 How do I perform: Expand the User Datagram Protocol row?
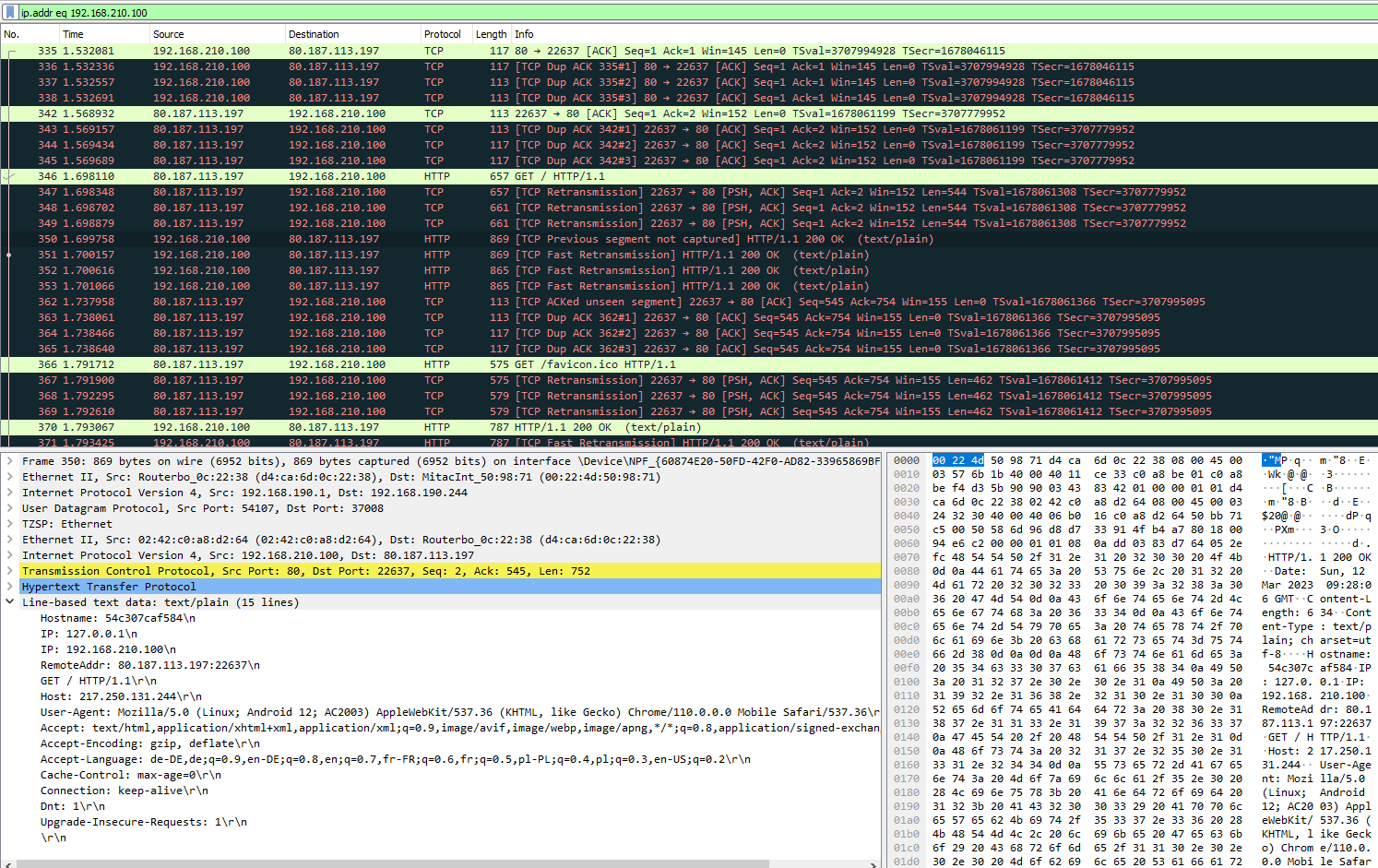pos(10,508)
